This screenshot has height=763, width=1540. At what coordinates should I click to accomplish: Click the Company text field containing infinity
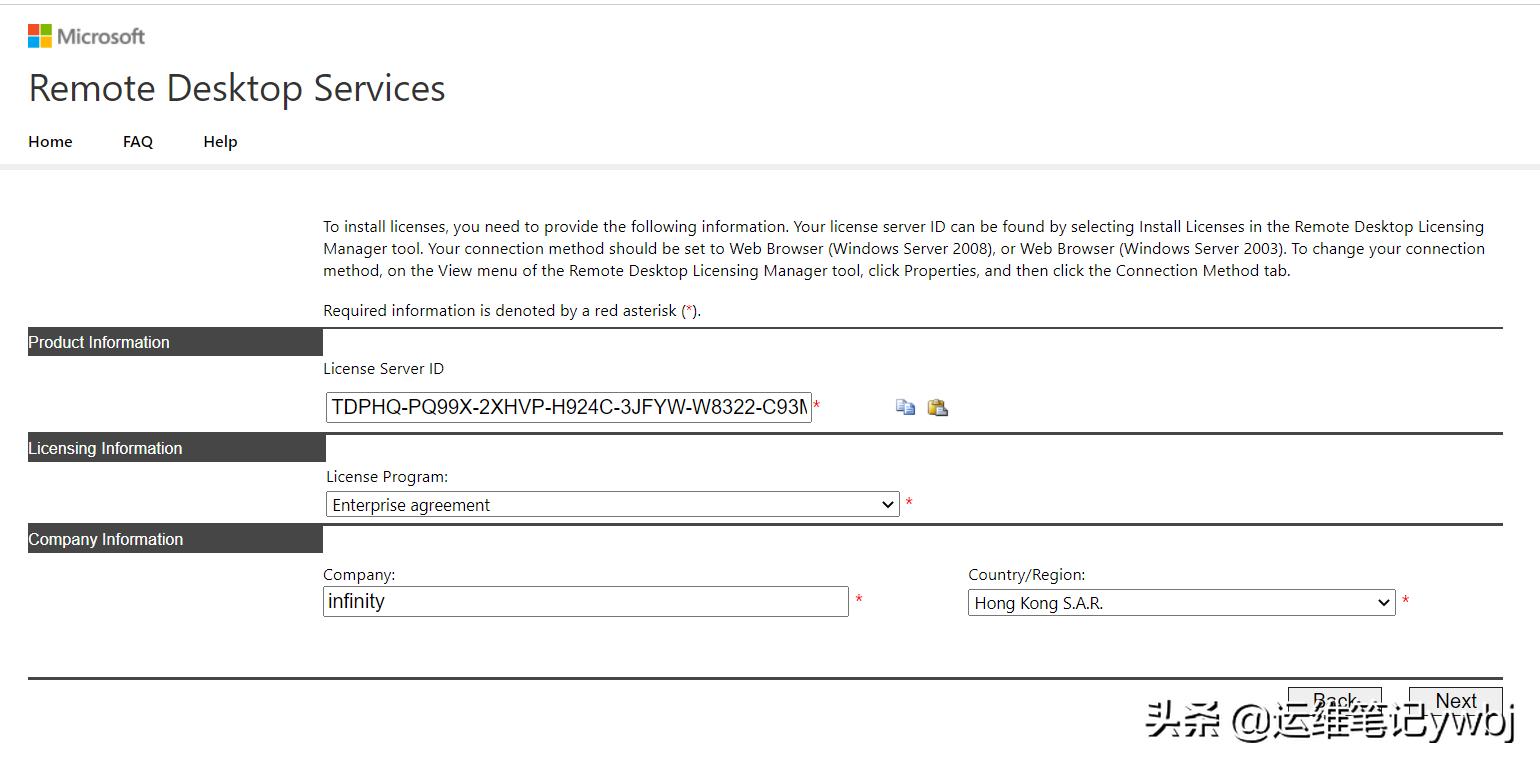(x=585, y=601)
